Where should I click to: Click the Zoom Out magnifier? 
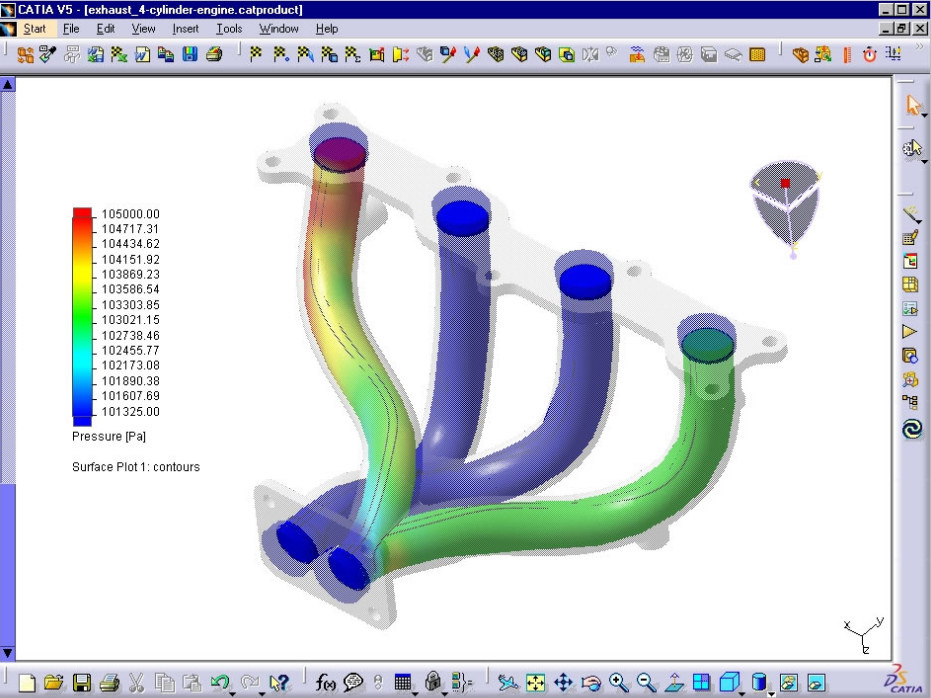(646, 683)
